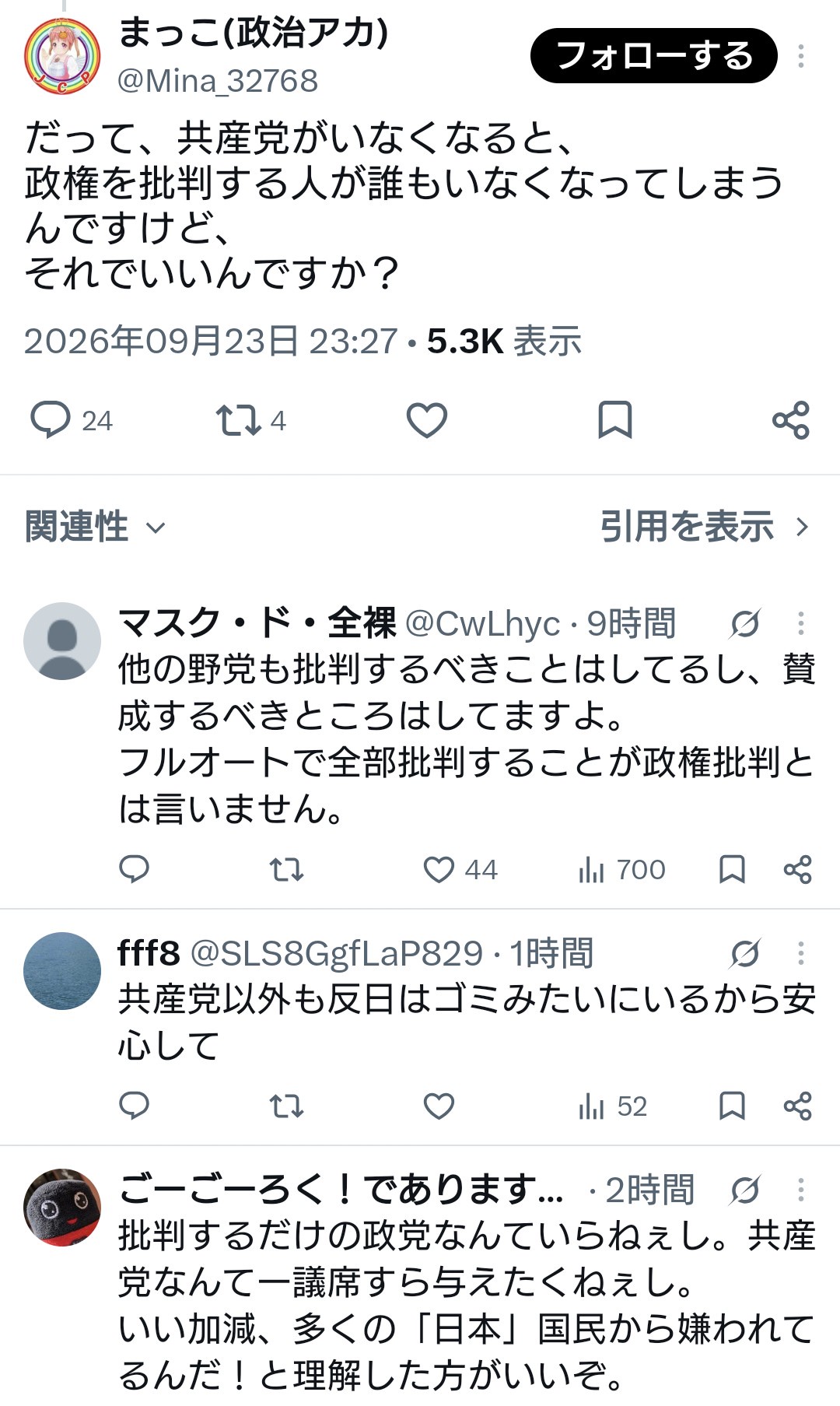Bookmark fff8's reply
Image resolution: width=840 pixels, height=1406 pixels.
[x=732, y=1106]
